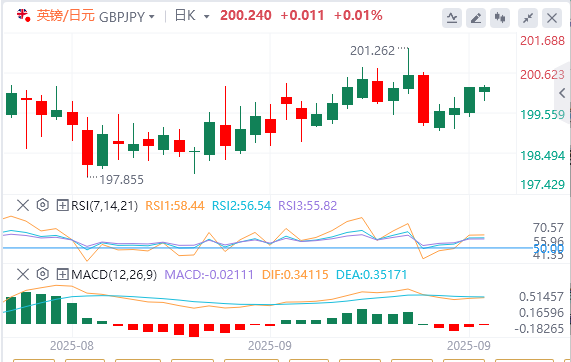Expand the MACD panel plus box

click(62, 274)
